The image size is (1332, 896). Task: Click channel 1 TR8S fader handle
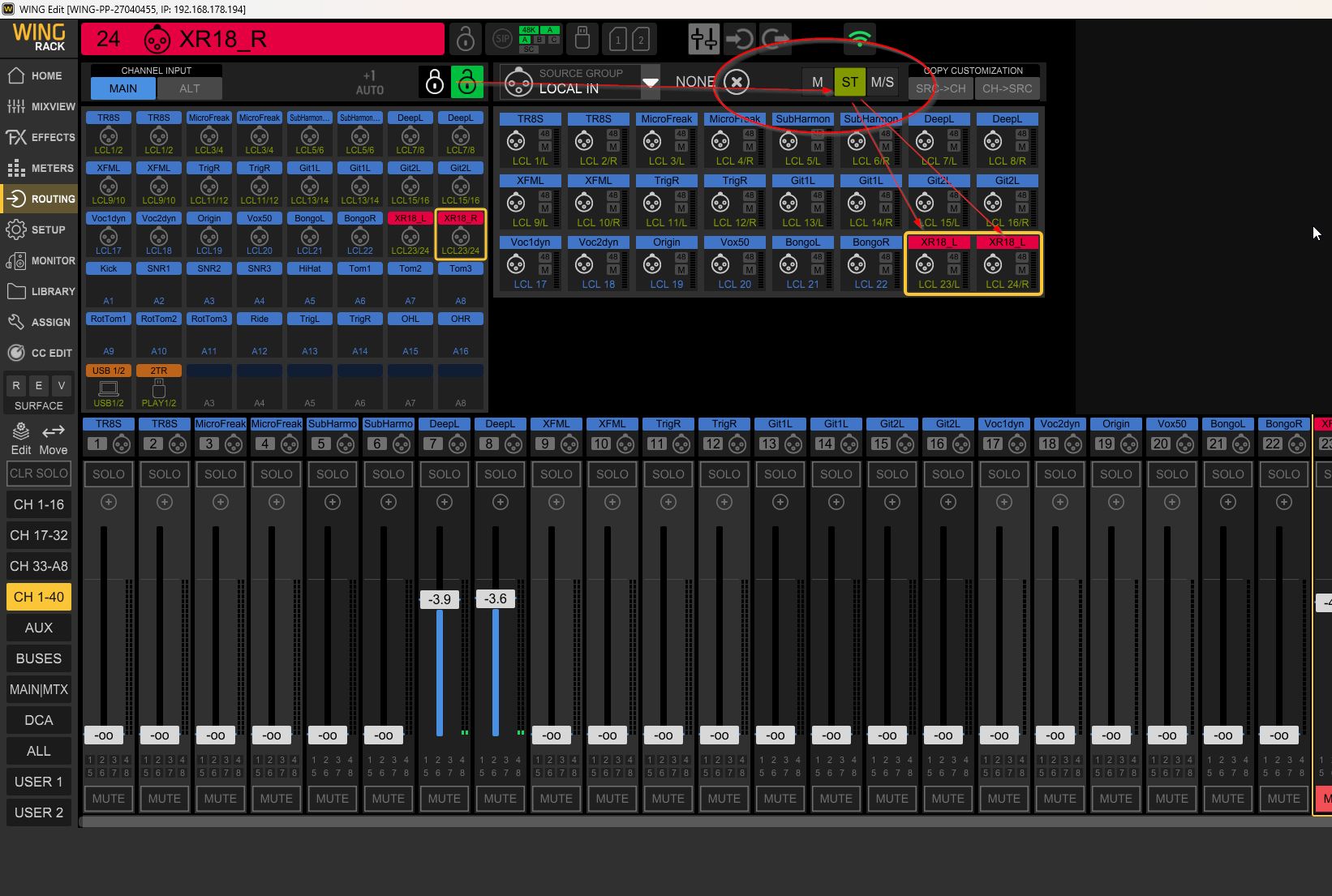click(104, 735)
